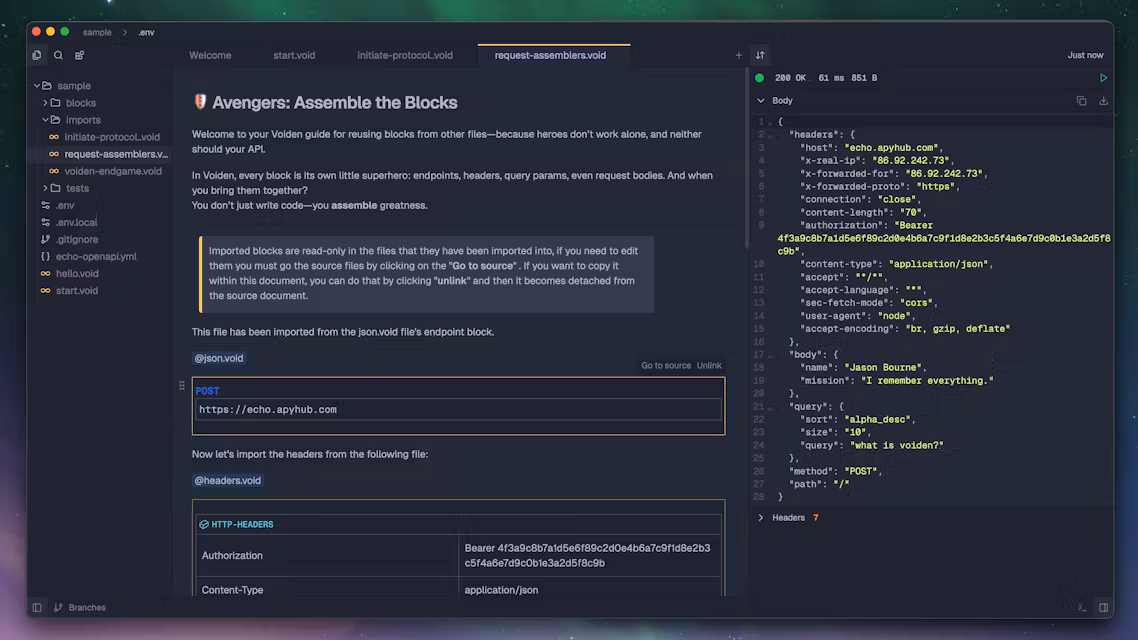Viewport: 1138px width, 640px height.
Task: Click Unlink on the imported block
Action: tap(709, 366)
